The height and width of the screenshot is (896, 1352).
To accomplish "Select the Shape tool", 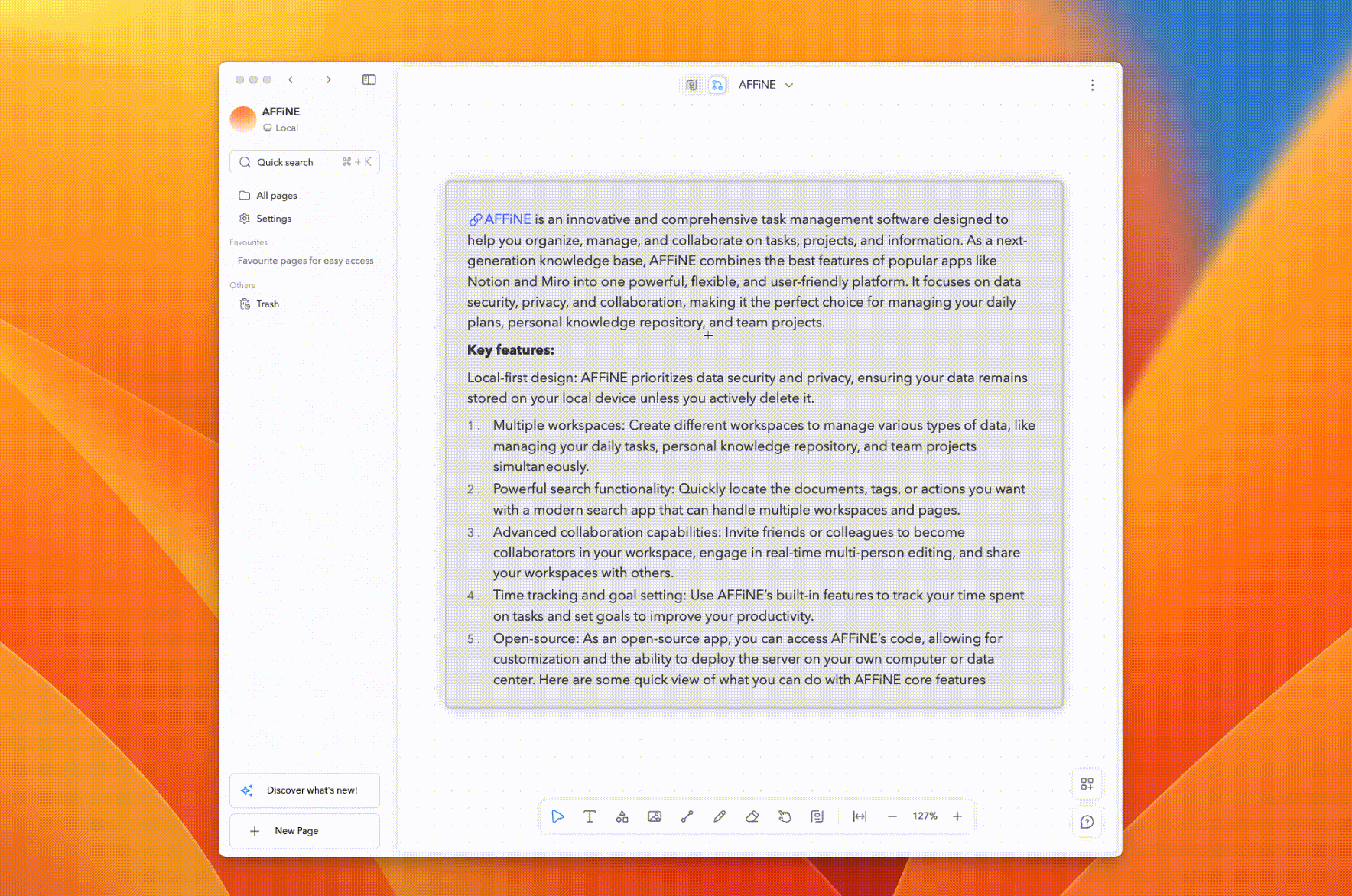I will tap(622, 816).
